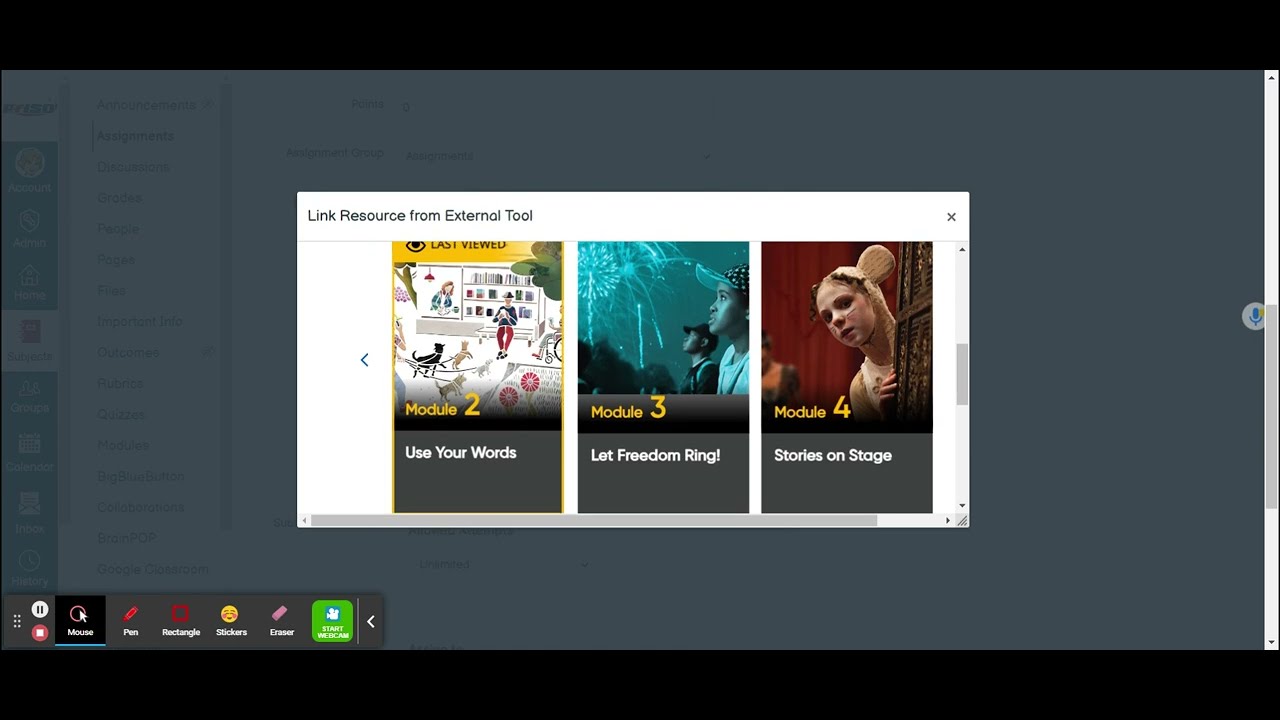Click the dialog's corner resize grip
The image size is (1280, 720).
[x=962, y=520]
